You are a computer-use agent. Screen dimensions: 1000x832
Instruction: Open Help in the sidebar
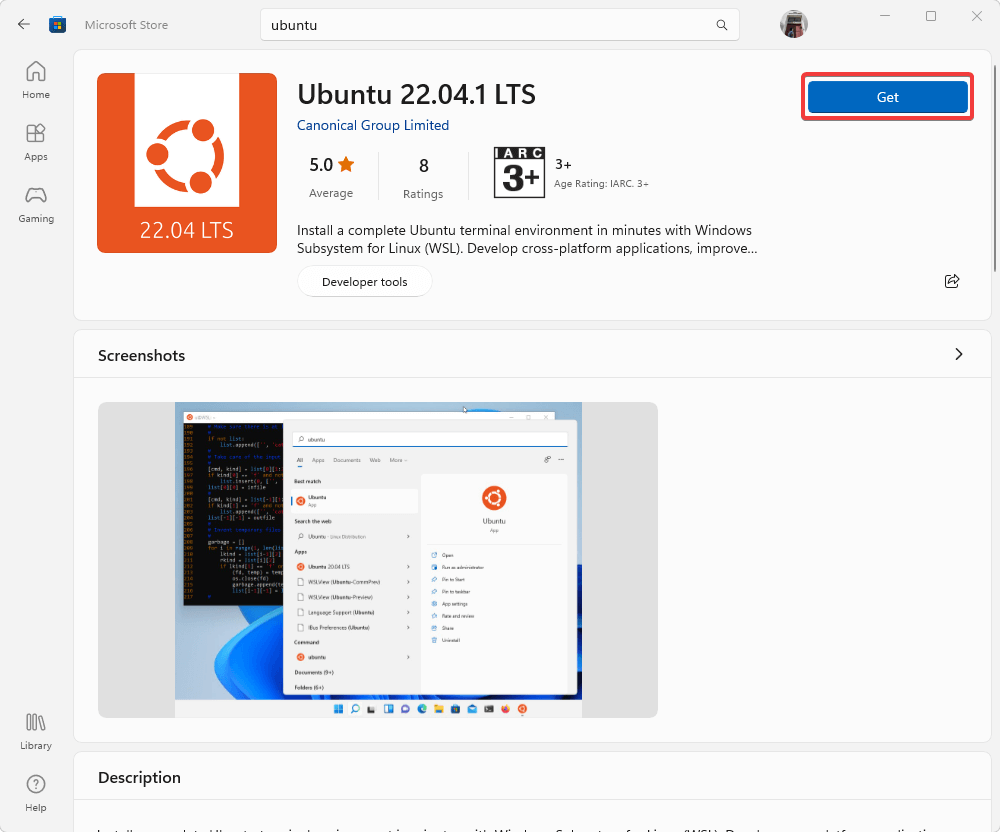(x=36, y=793)
